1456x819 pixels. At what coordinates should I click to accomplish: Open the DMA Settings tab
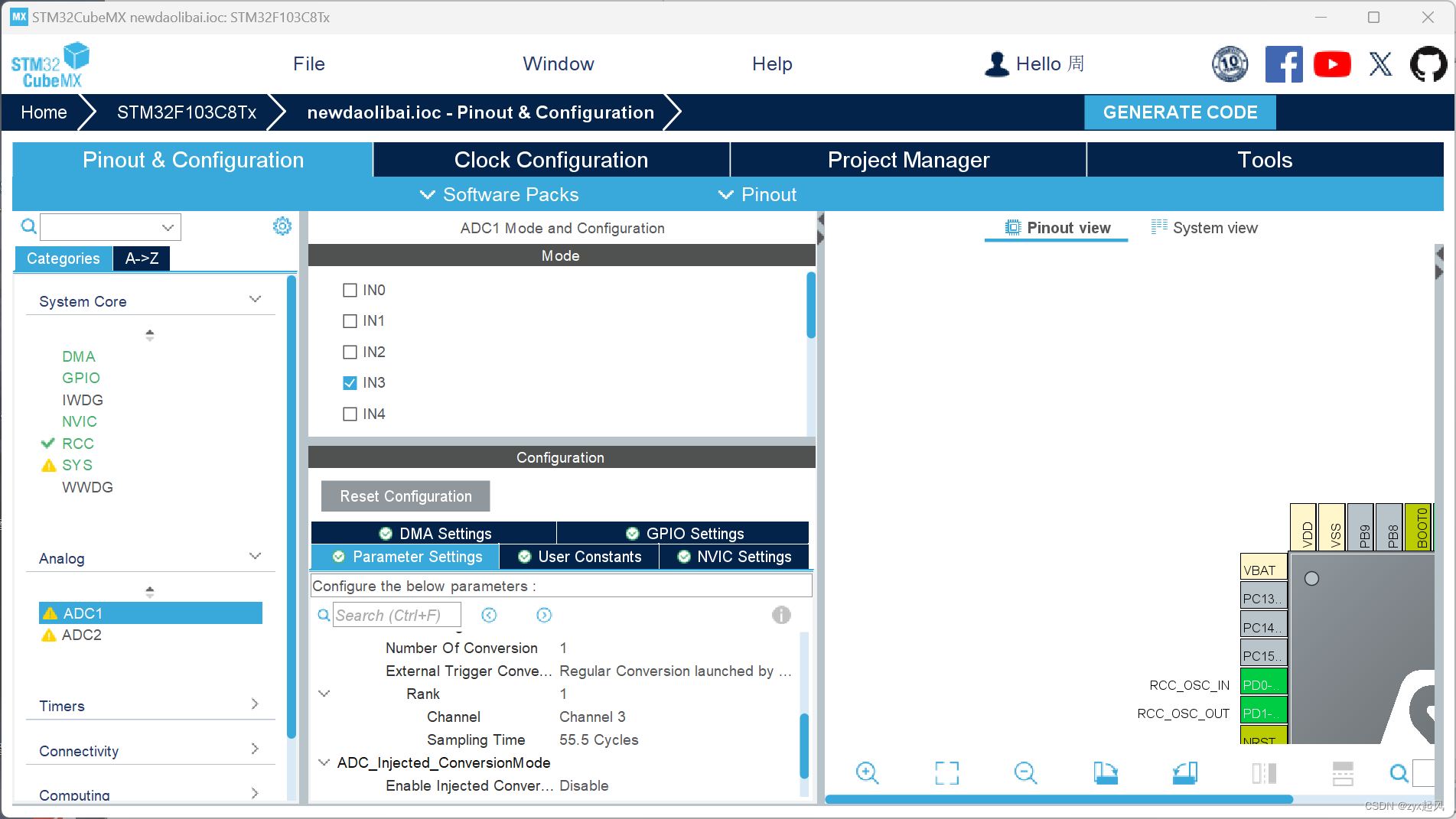click(434, 533)
